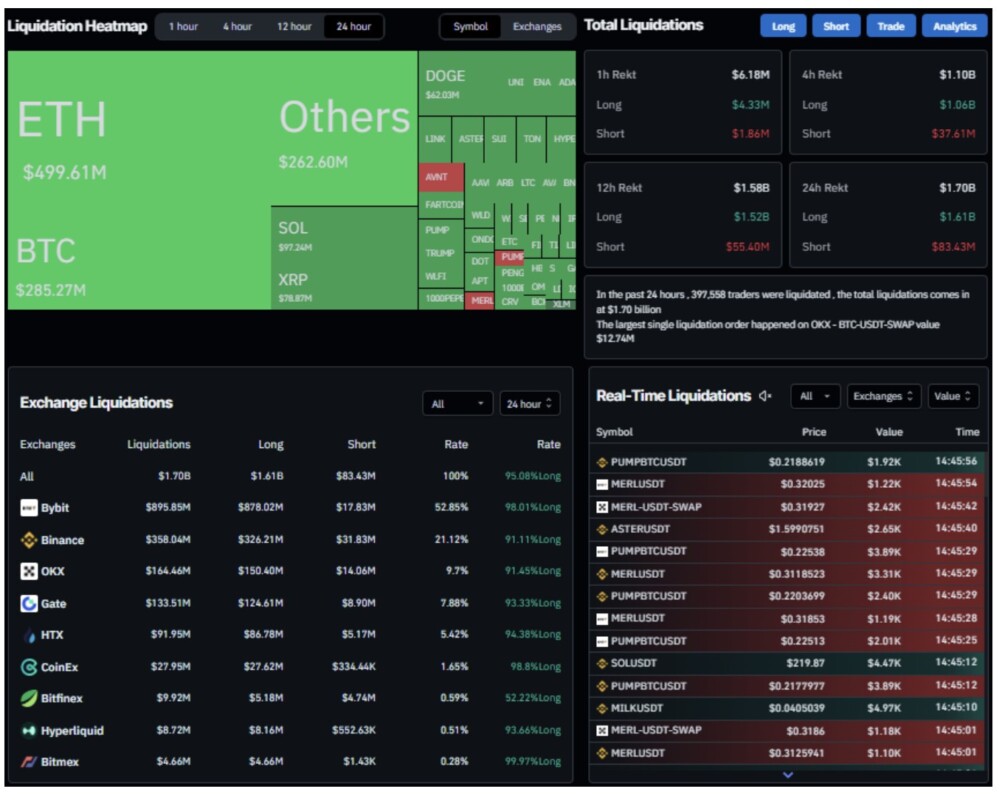1002x800 pixels.
Task: Click the Bitfinex leaf logo icon
Action: click(29, 698)
